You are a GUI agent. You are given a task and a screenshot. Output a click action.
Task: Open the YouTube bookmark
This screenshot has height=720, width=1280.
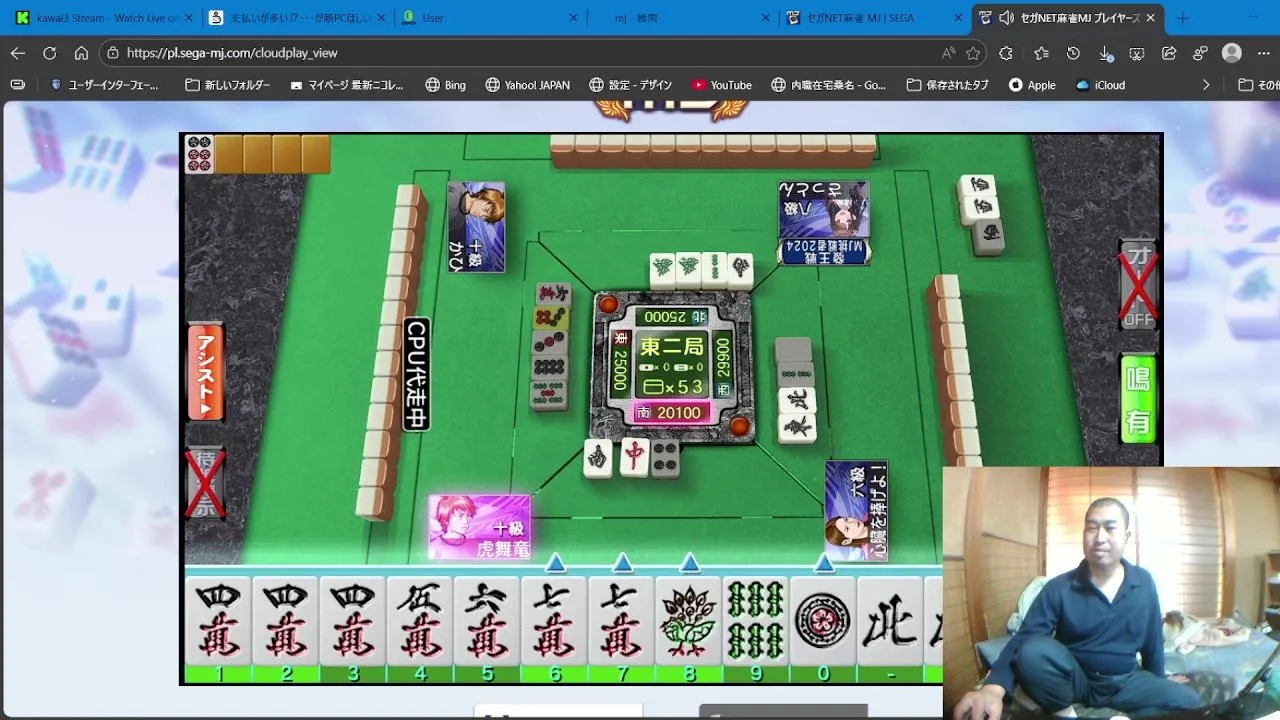(x=721, y=85)
